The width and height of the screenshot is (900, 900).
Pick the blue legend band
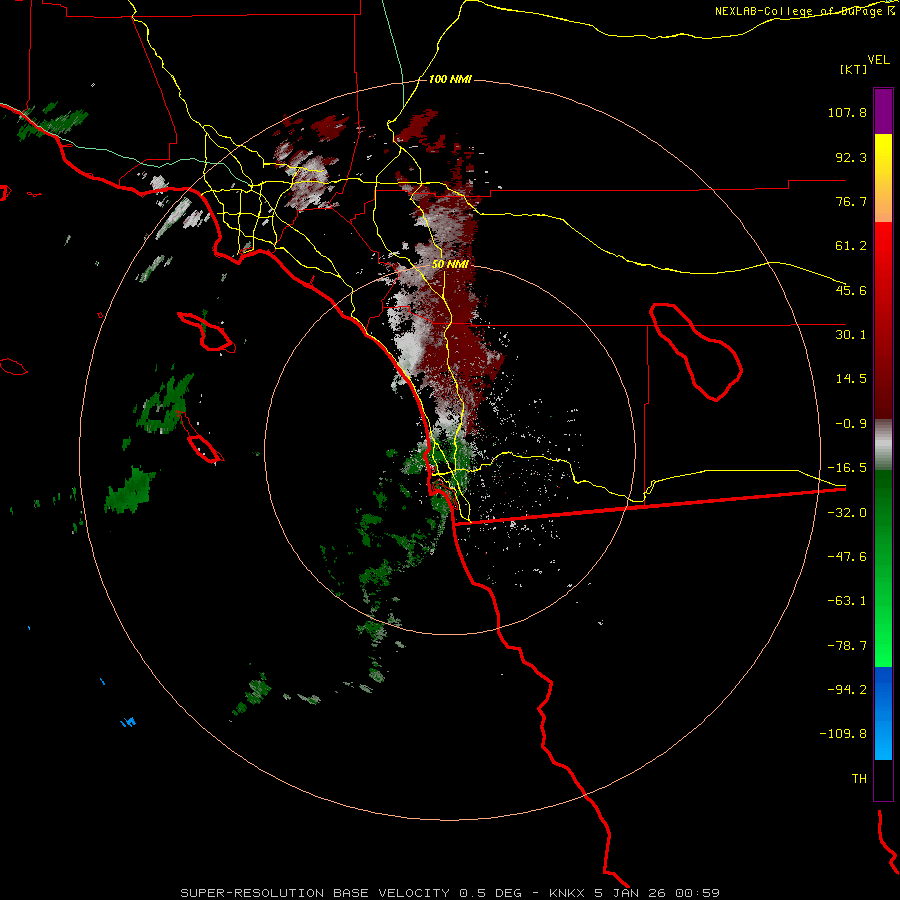[883, 713]
